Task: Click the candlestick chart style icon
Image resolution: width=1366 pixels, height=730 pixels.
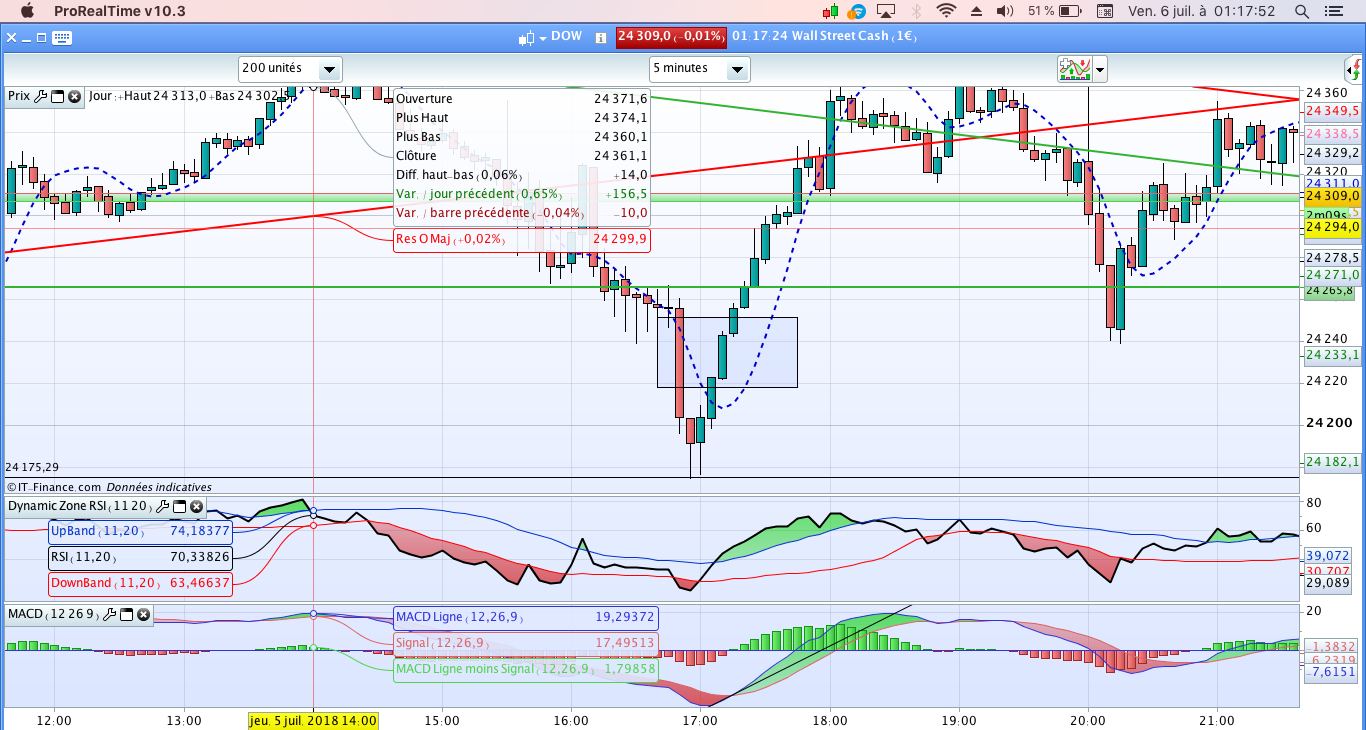Action: (526, 38)
